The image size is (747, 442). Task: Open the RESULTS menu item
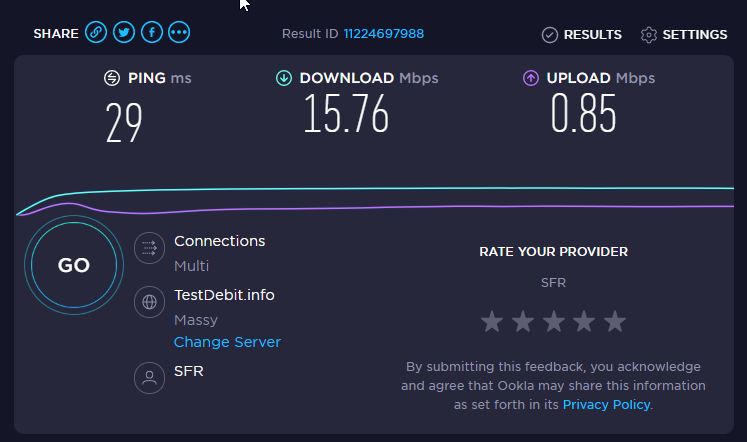pos(592,35)
